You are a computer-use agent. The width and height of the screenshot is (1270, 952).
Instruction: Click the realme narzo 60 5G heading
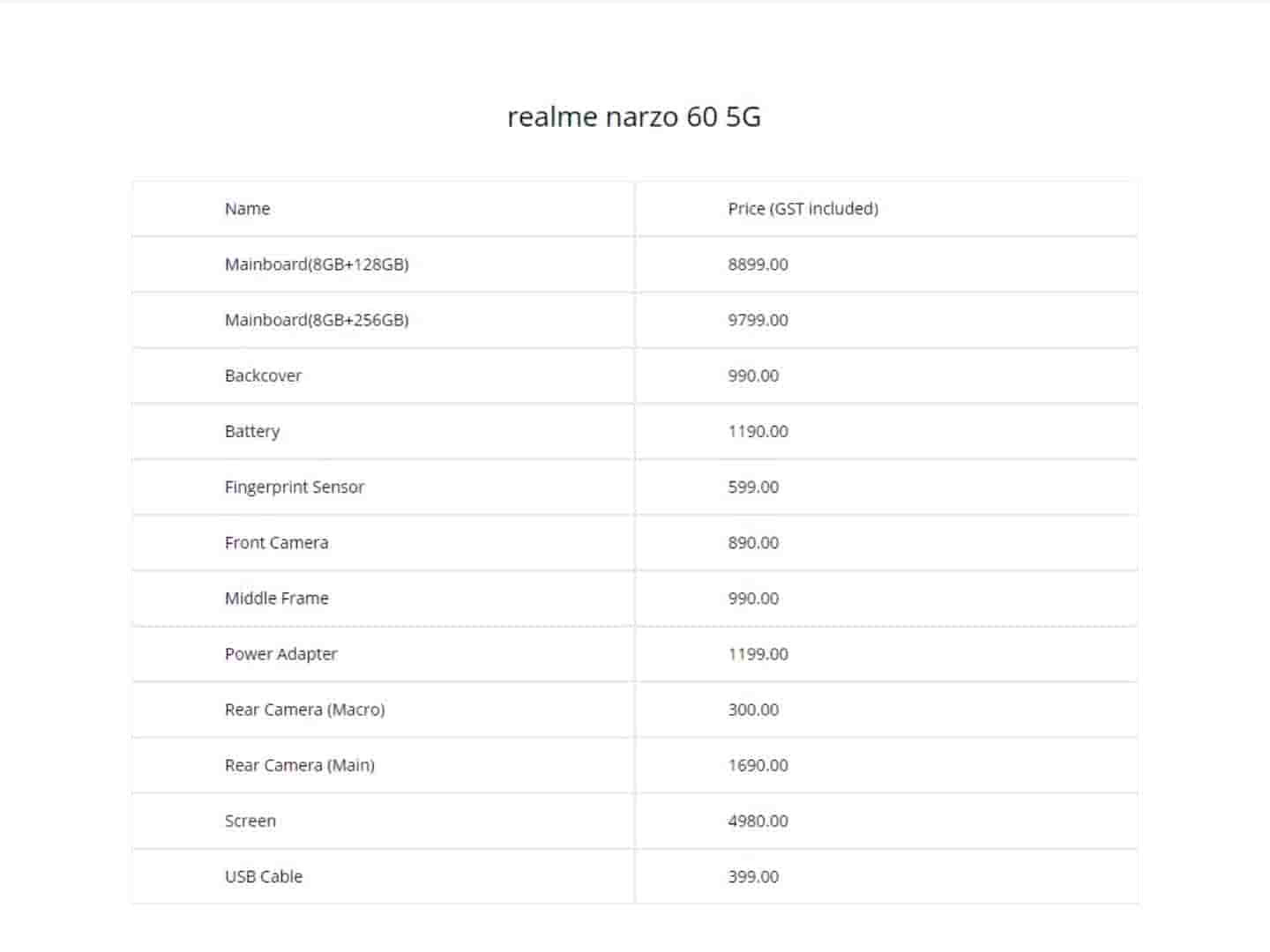tap(634, 117)
